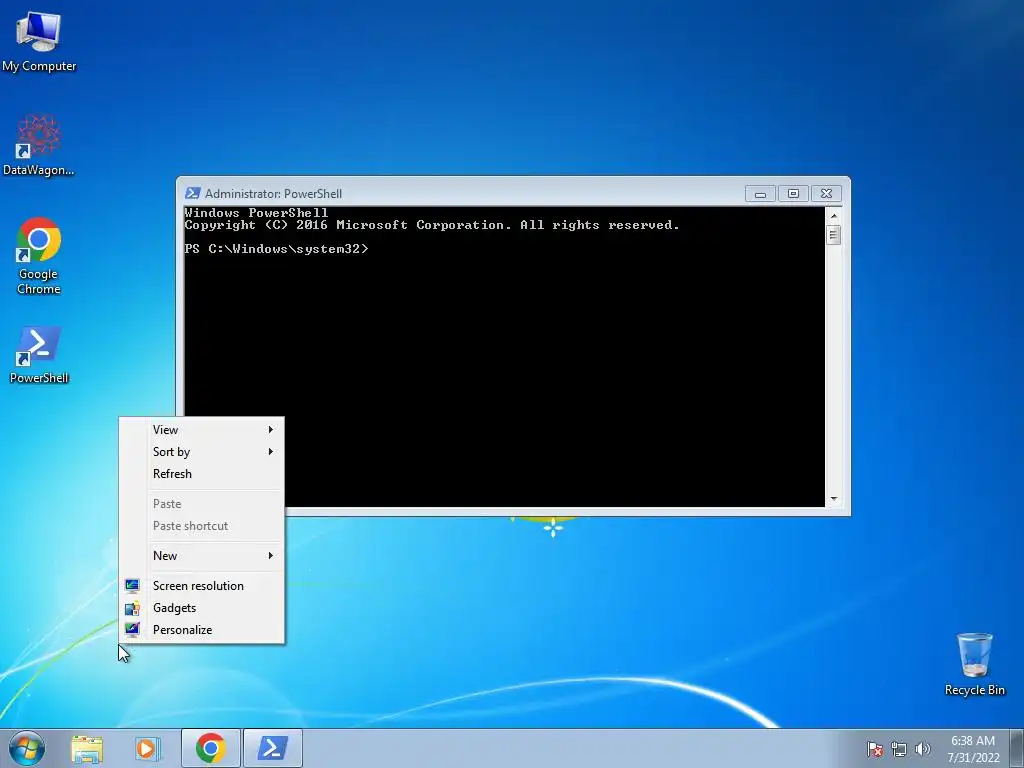Image resolution: width=1024 pixels, height=768 pixels.
Task: Open Screen resolution settings
Action: click(x=202, y=586)
